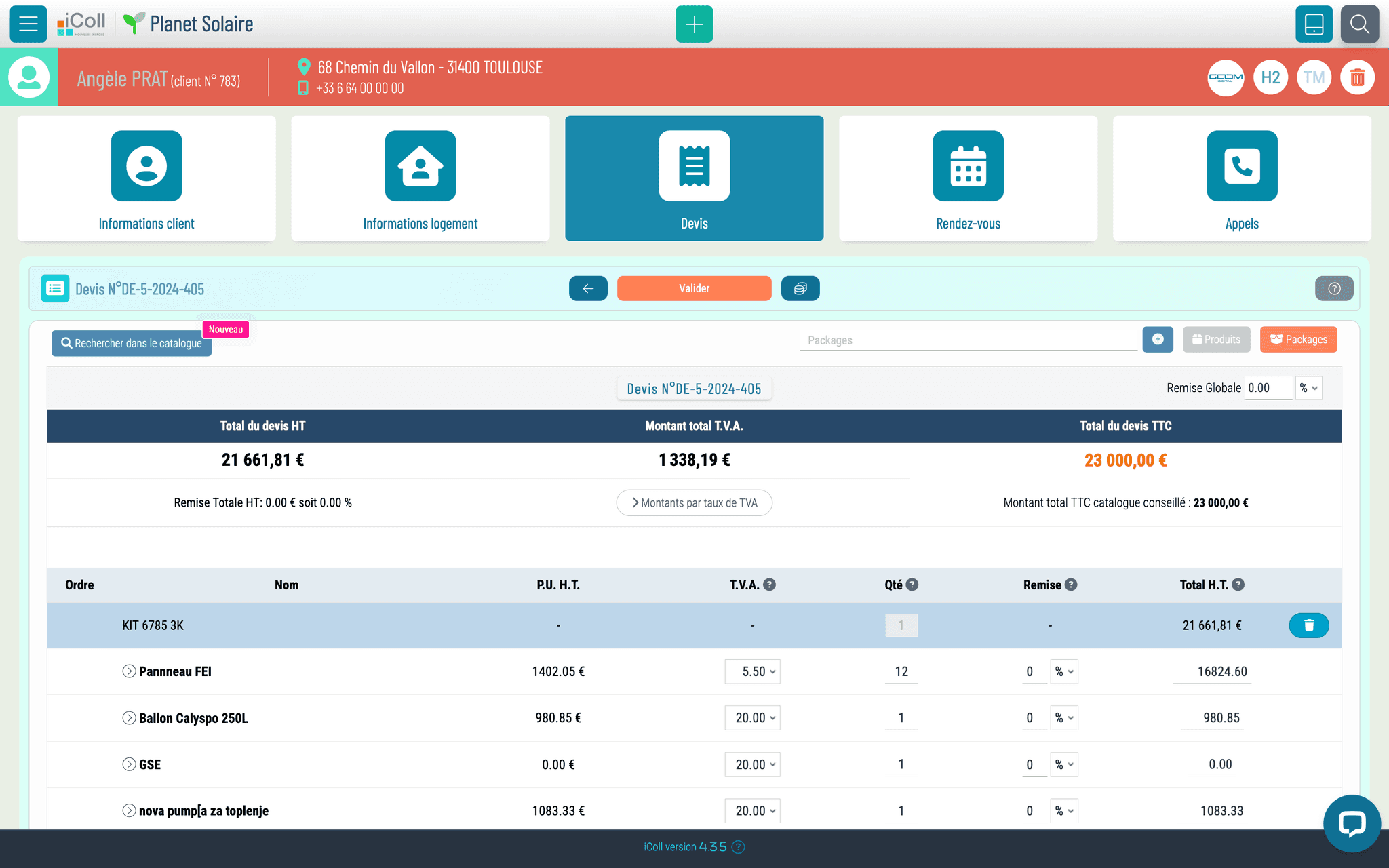Click the coins payment icon button
The image size is (1389, 868).
pos(800,288)
